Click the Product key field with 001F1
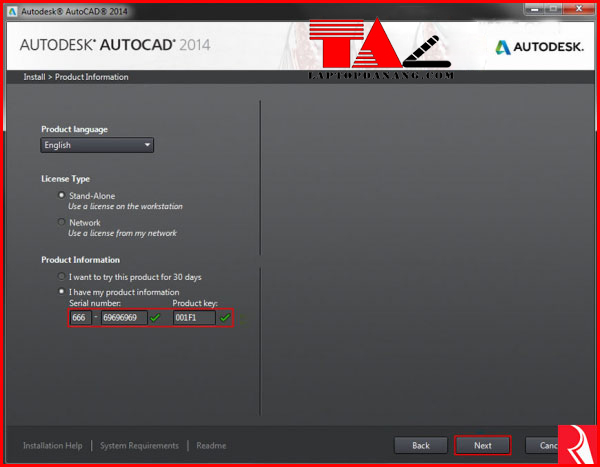Screen dimensions: 600x467 click(x=193, y=318)
